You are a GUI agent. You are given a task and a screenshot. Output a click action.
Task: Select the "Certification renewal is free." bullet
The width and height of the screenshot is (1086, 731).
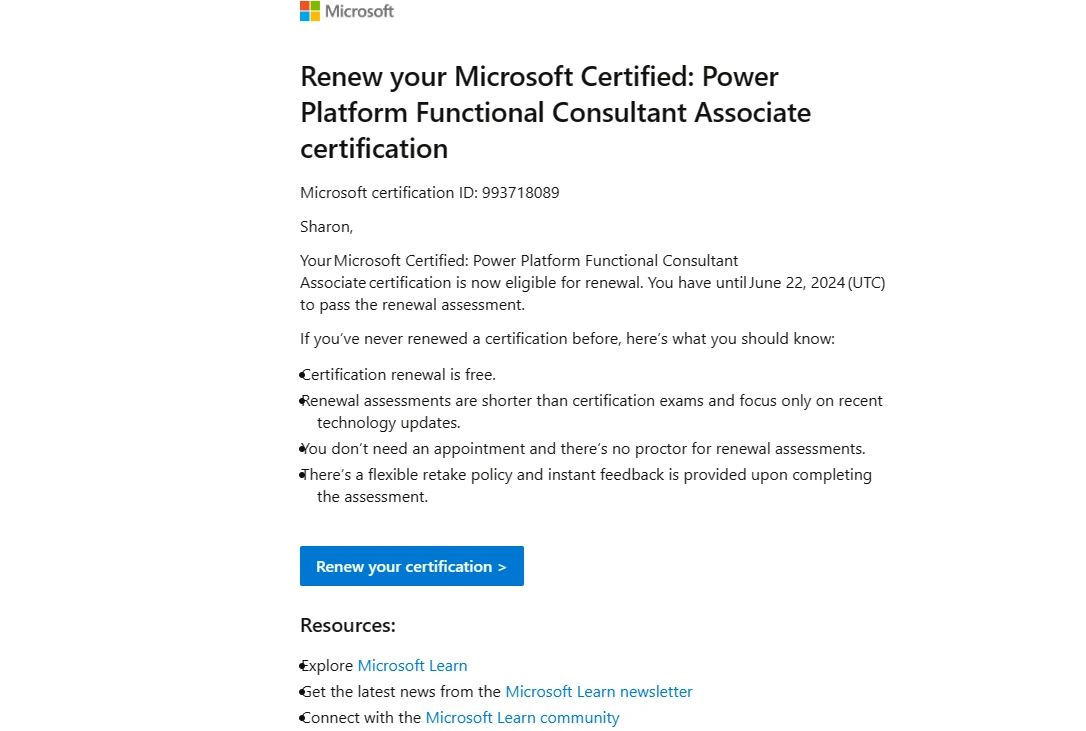(399, 375)
